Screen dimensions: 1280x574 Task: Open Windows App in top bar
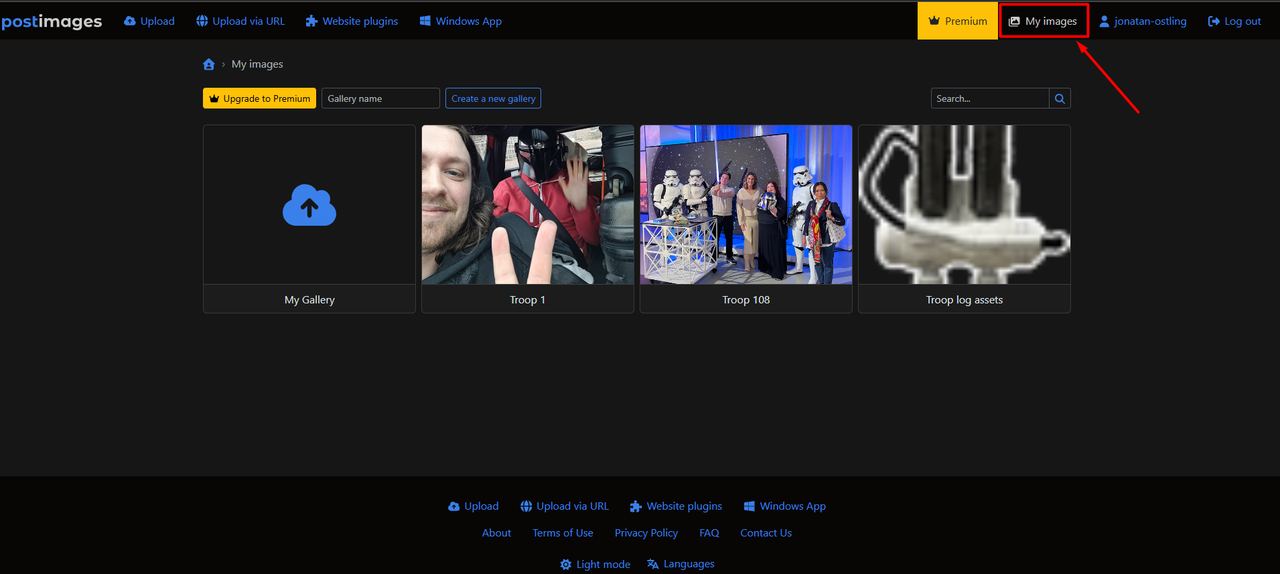[x=460, y=21]
